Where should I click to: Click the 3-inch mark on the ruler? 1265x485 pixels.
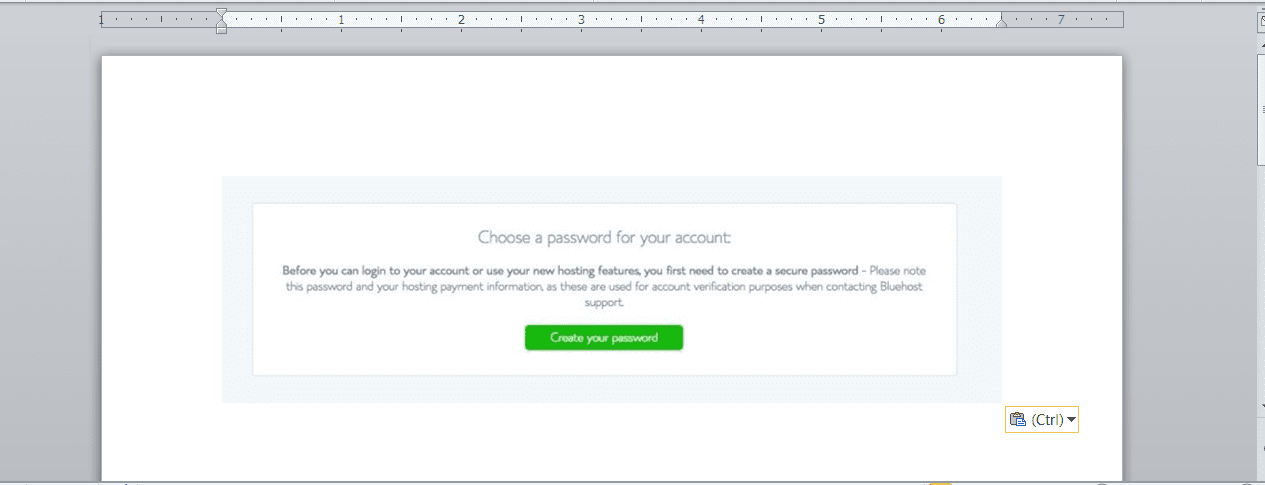tap(581, 19)
